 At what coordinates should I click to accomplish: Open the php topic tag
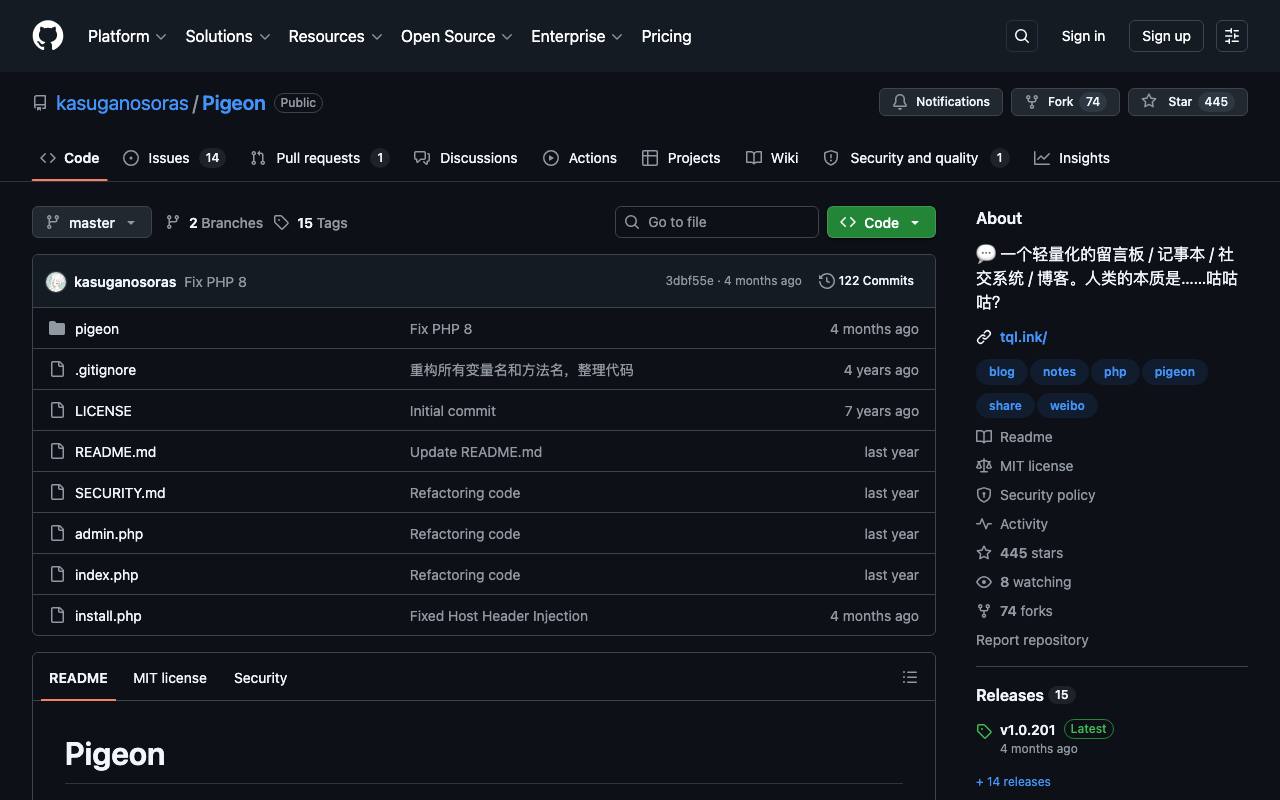tap(1115, 372)
